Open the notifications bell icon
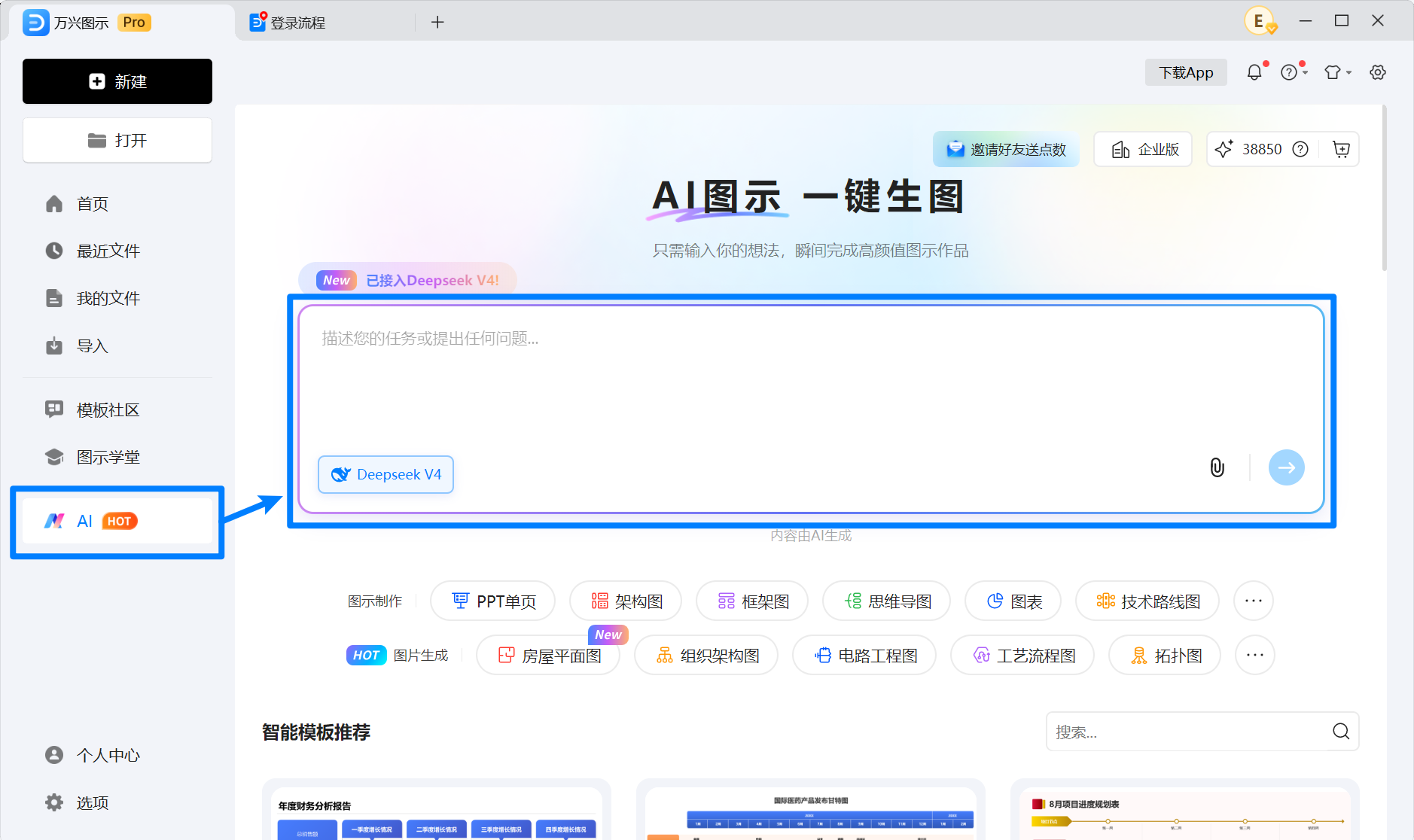Image resolution: width=1414 pixels, height=840 pixels. pos(1254,72)
